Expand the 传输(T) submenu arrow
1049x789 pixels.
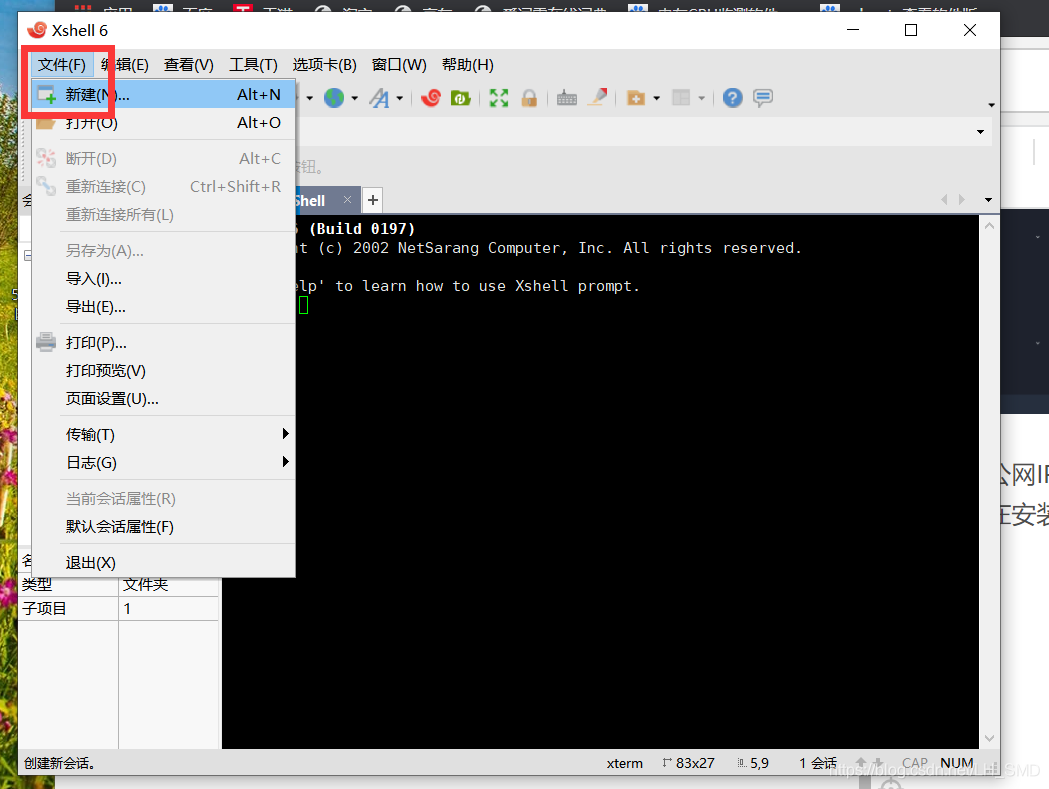pos(286,434)
